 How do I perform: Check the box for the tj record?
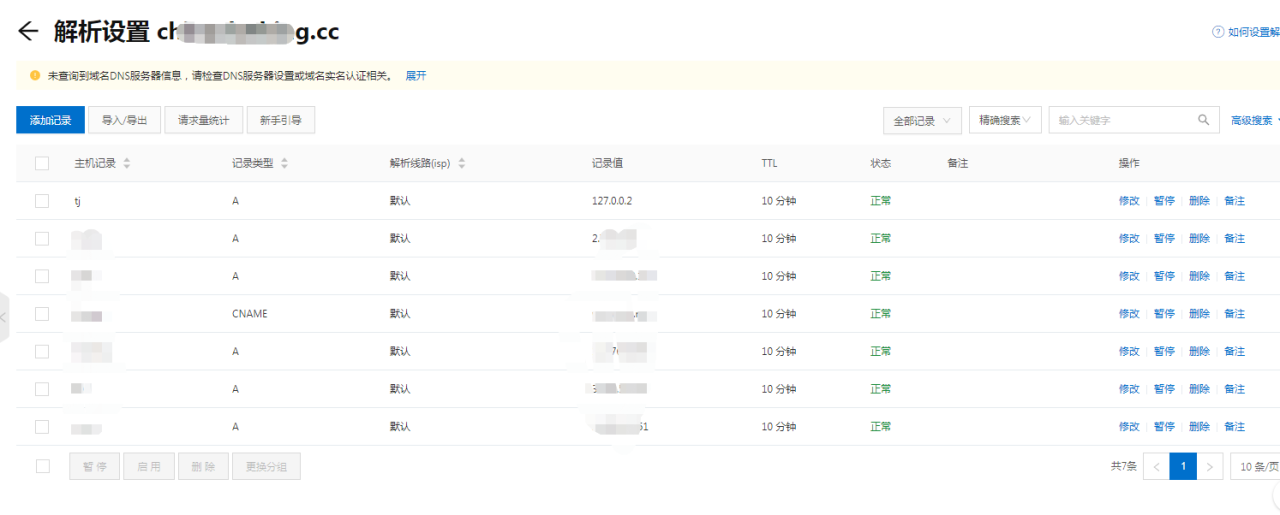pyautogui.click(x=42, y=201)
